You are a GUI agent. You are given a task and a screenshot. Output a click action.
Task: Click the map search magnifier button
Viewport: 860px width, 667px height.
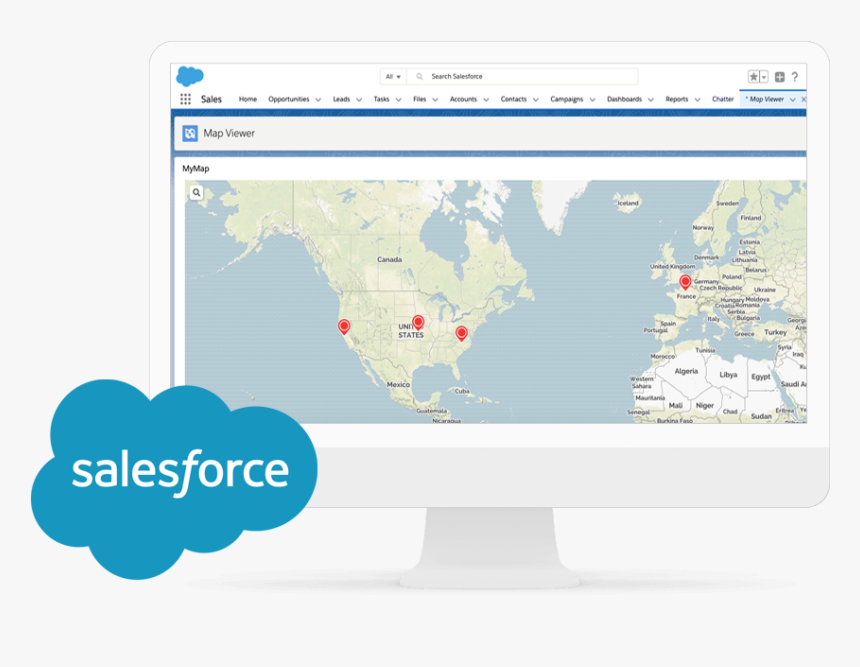196,193
